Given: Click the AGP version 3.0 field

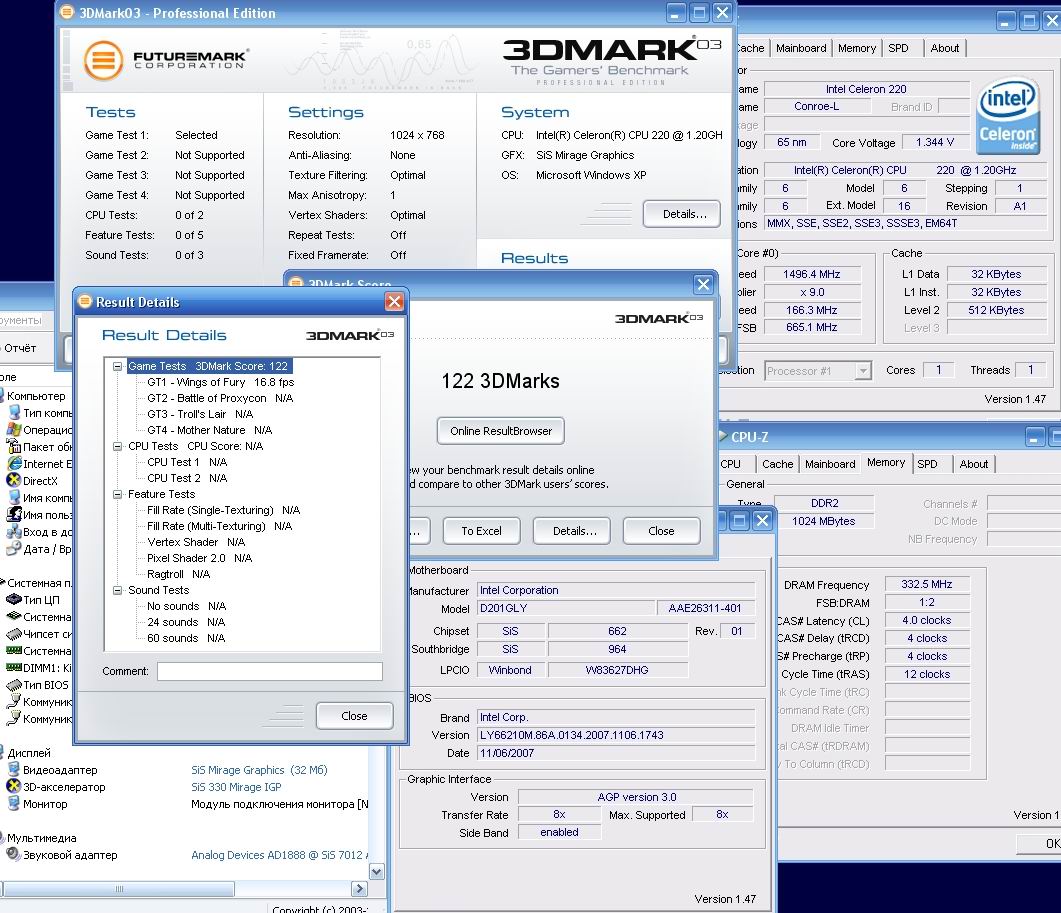Looking at the screenshot, I should tap(636, 797).
